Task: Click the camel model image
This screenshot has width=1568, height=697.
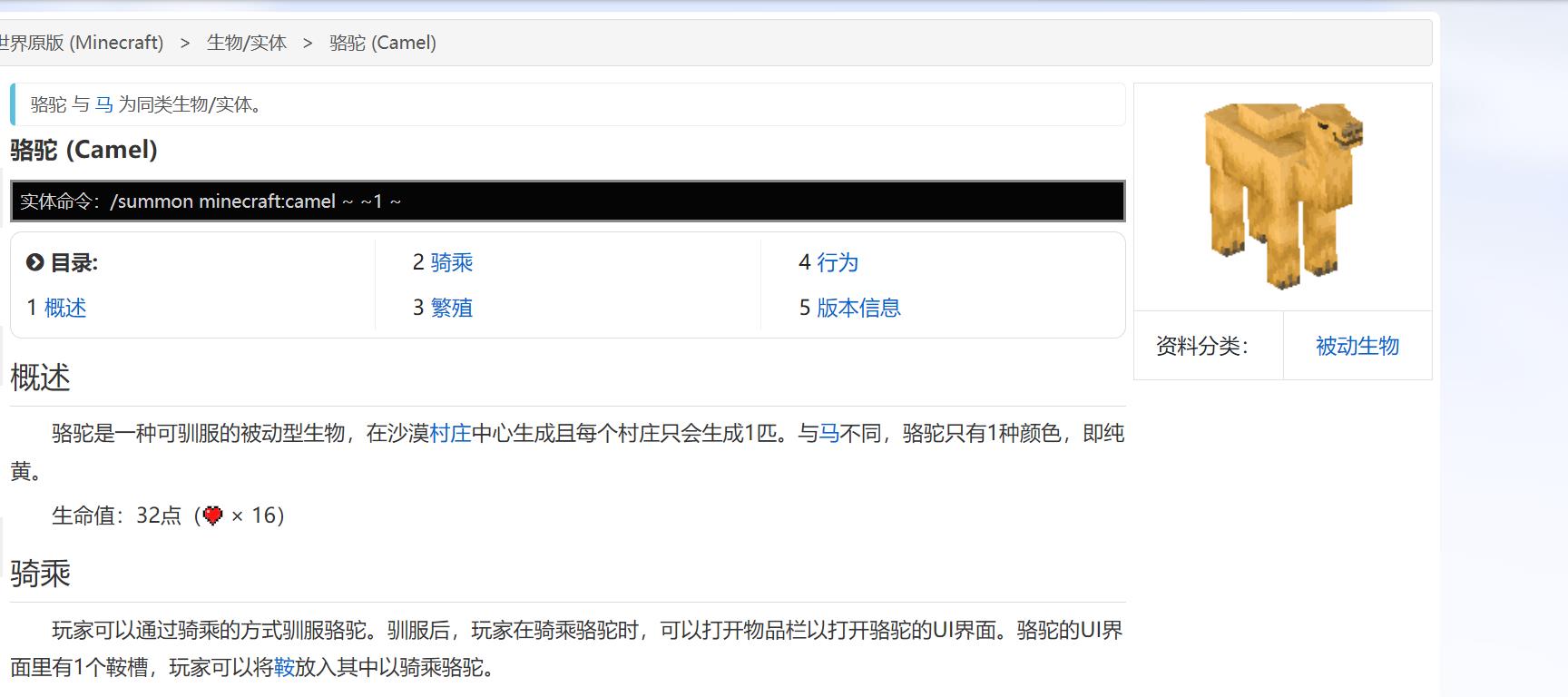Action: [1283, 196]
